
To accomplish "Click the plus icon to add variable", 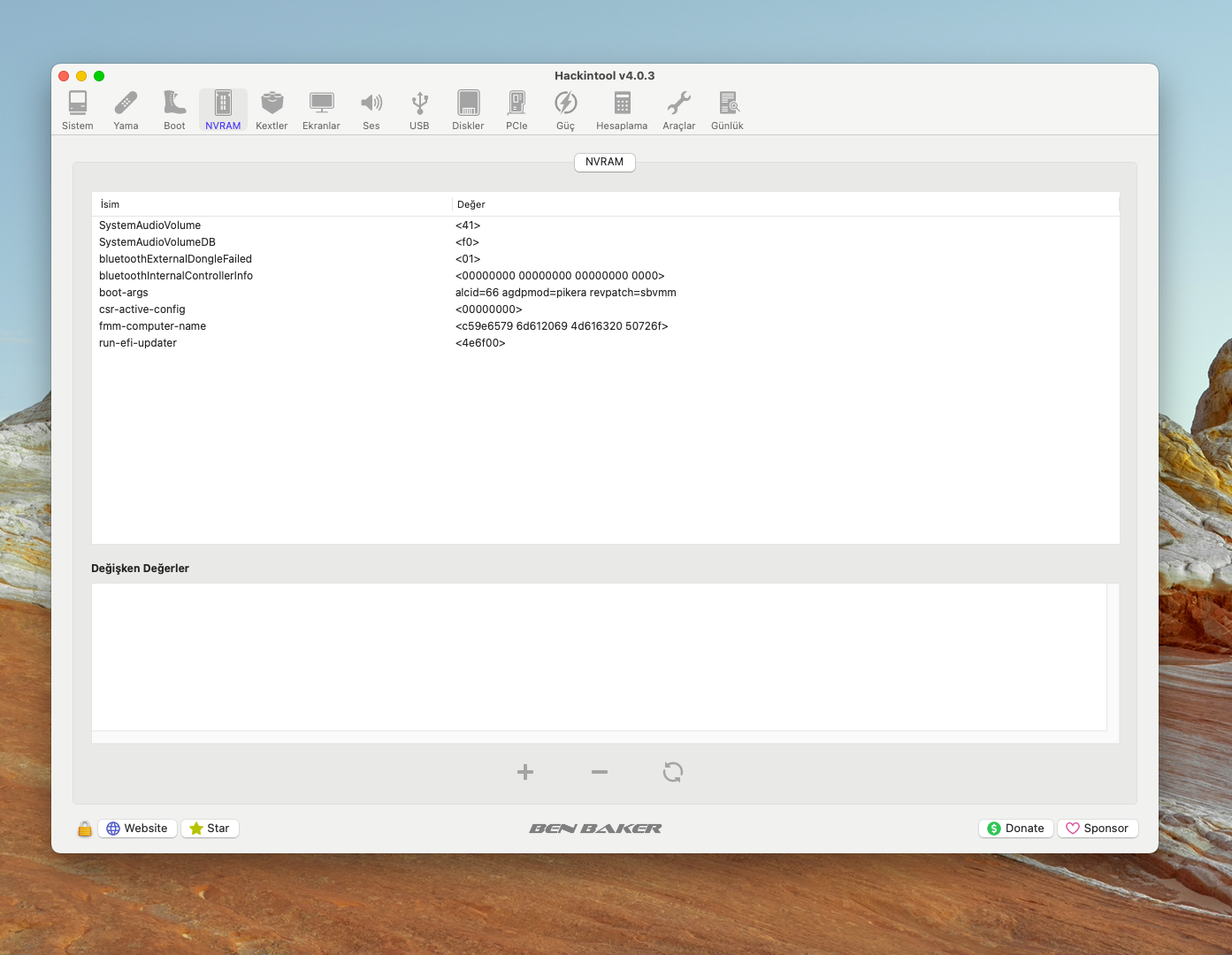I will (x=525, y=772).
